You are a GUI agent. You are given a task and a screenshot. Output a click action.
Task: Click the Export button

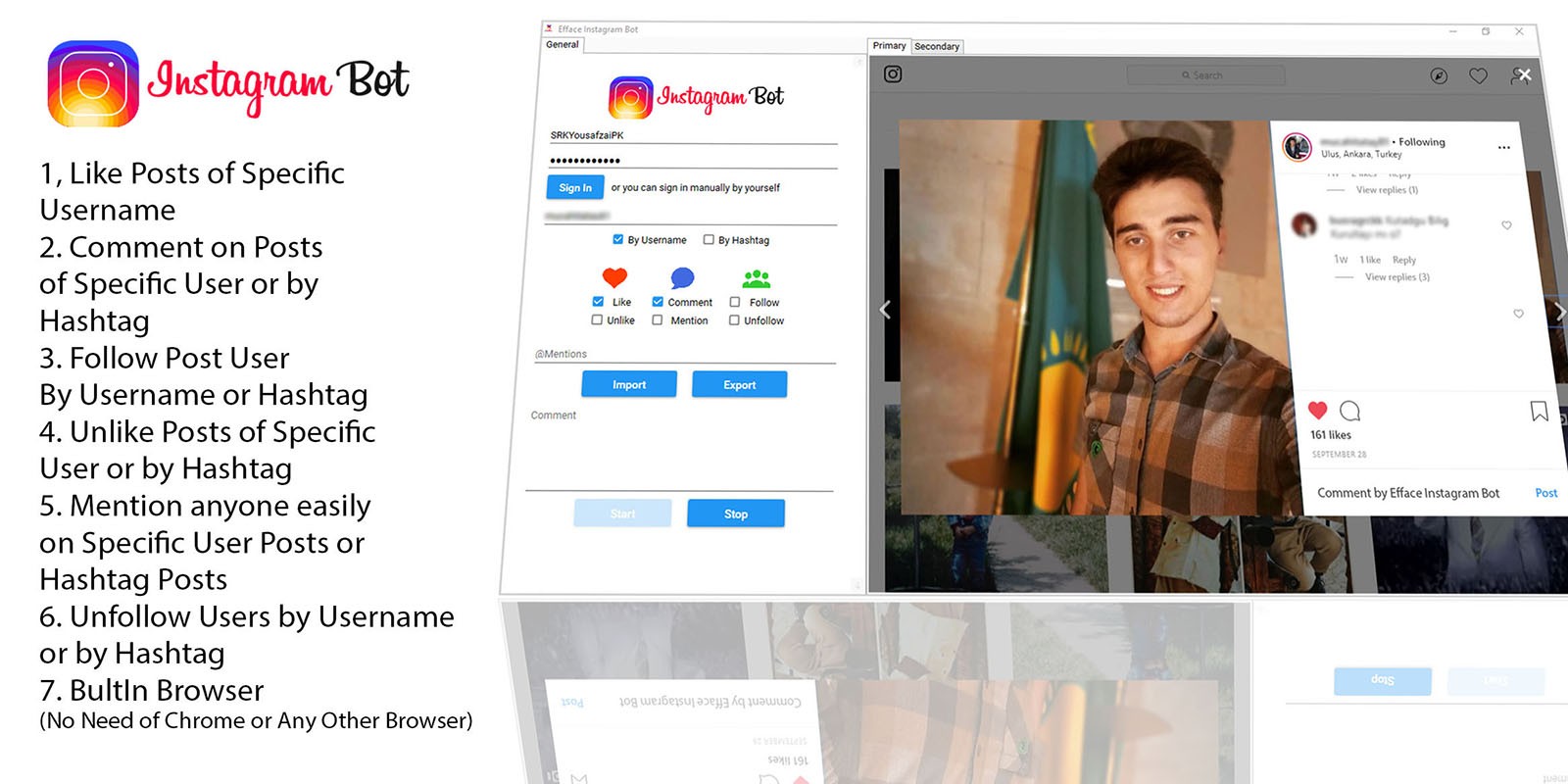point(740,384)
